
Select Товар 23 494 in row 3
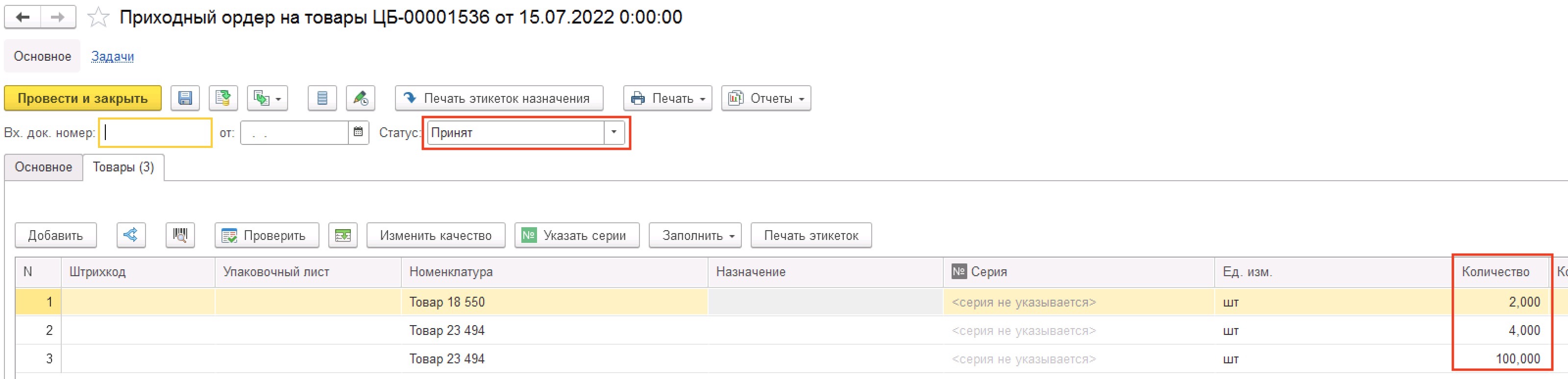pos(555,359)
